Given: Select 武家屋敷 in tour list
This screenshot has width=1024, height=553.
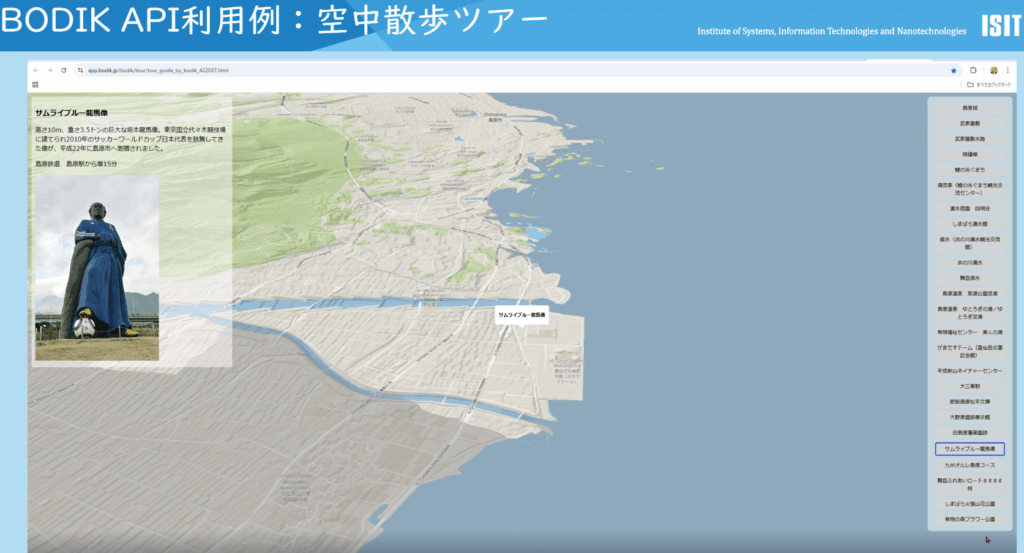Looking at the screenshot, I should 970,123.
